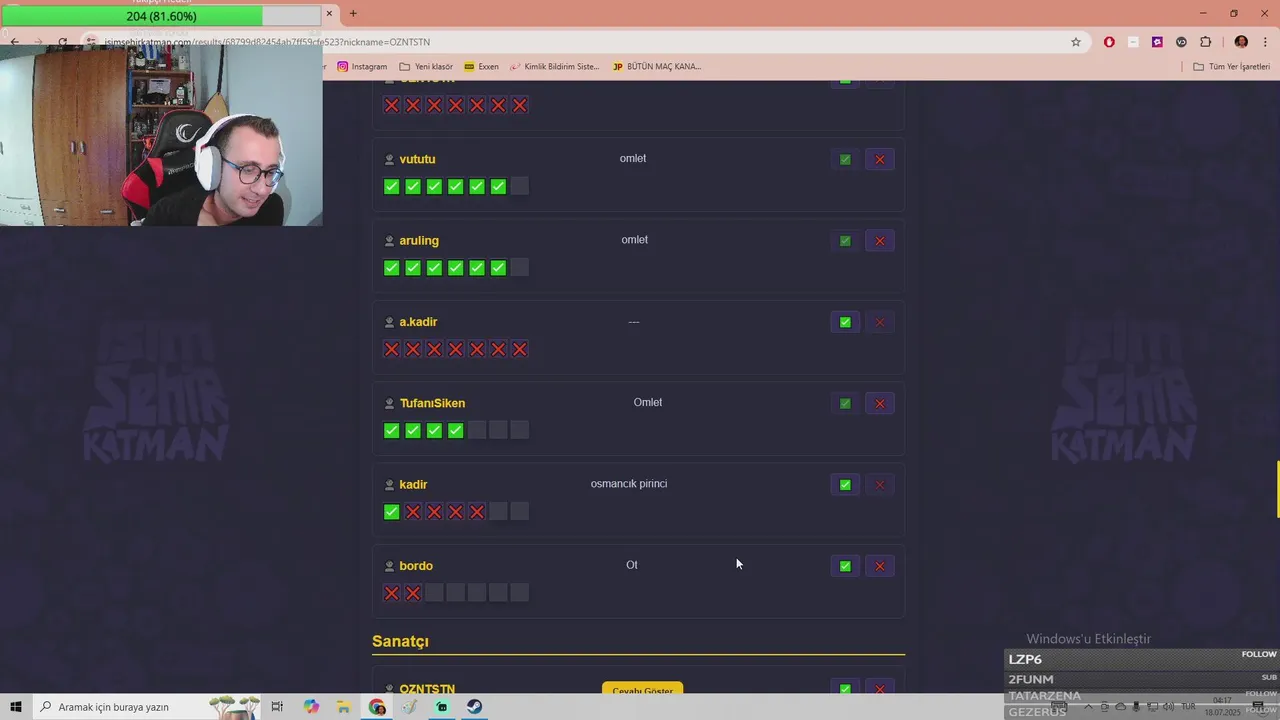Open the red Opera-style extension icon

(1109, 42)
